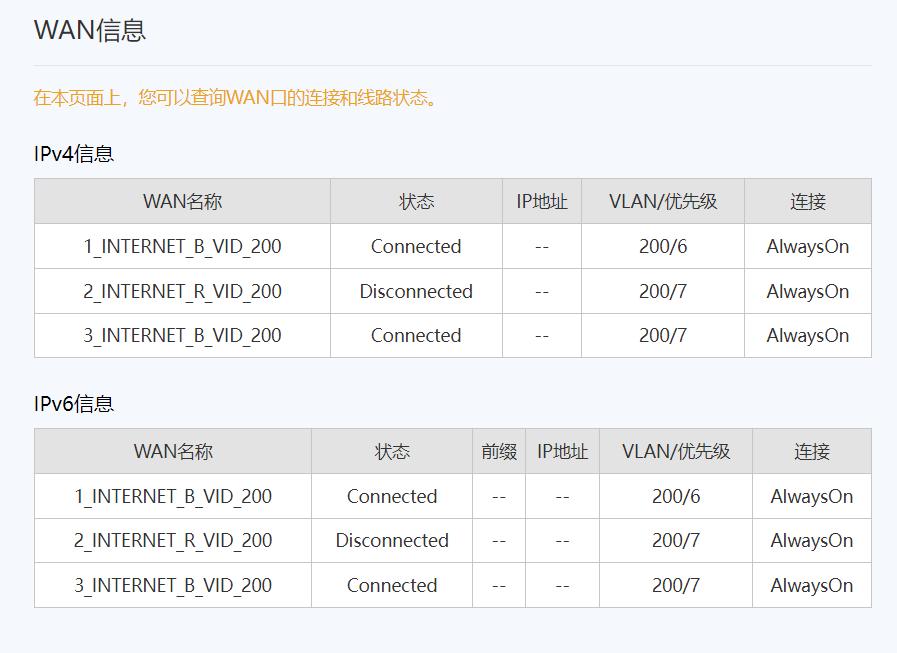Click the 200/6 VLAN value in IPv4 table
897x653 pixels.
(x=663, y=246)
